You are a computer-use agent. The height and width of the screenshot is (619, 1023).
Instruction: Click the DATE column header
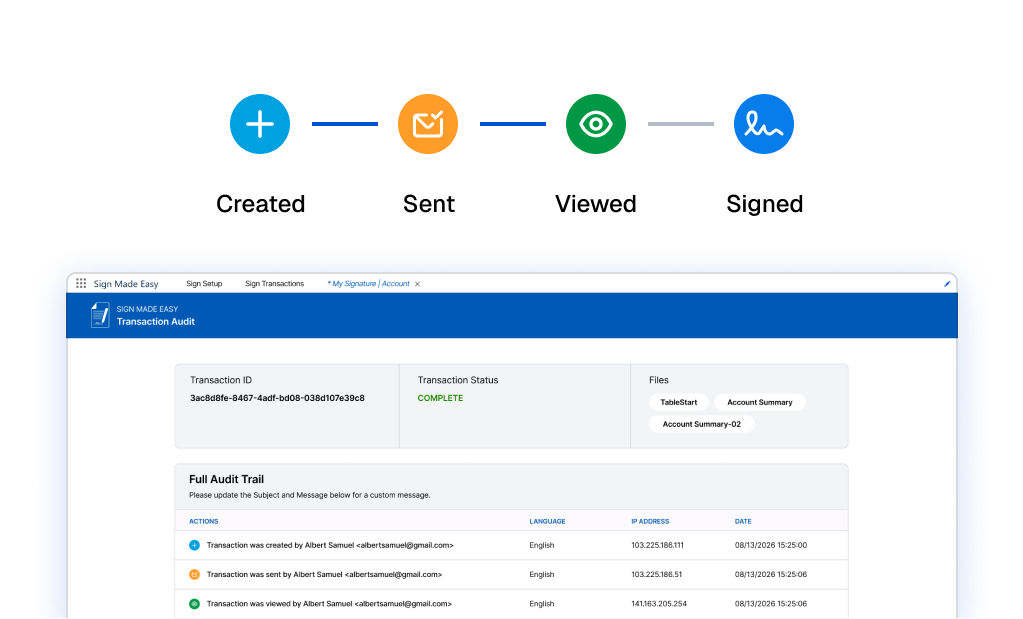(x=743, y=521)
